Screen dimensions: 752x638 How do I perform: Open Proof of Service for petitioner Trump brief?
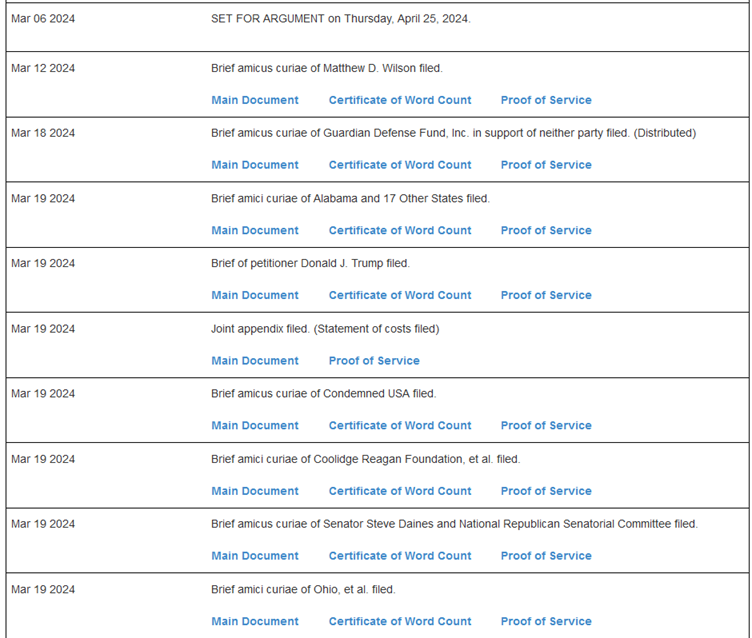(x=546, y=295)
